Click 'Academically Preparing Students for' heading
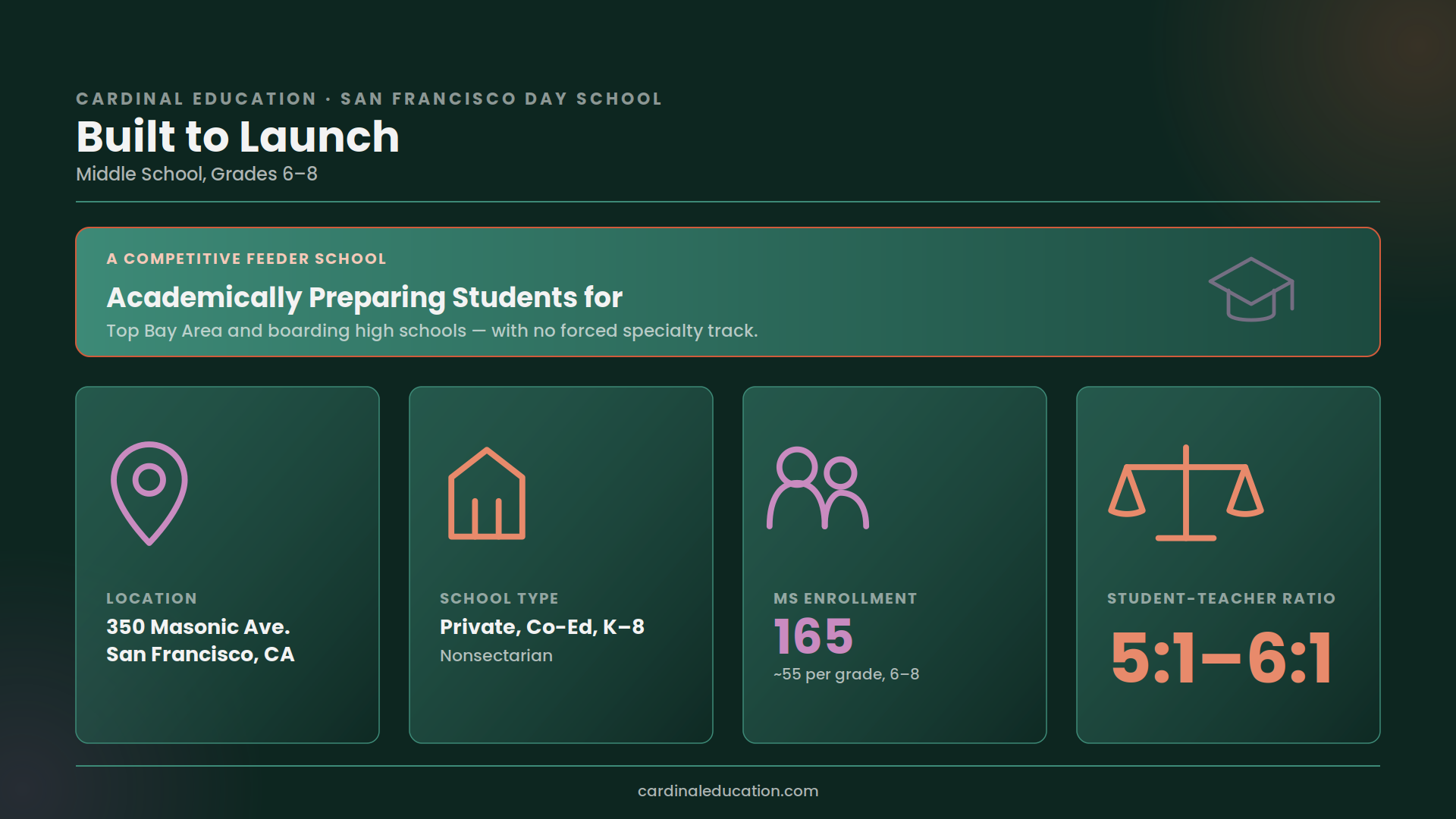Image resolution: width=1456 pixels, height=819 pixels. click(365, 298)
